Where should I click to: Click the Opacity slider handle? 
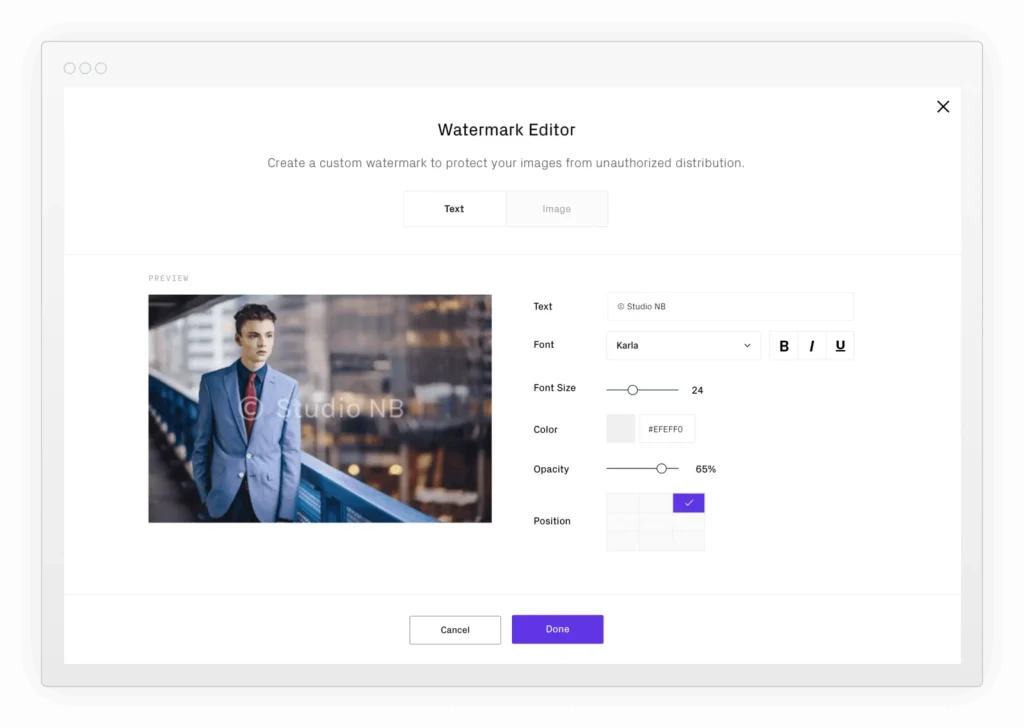click(661, 468)
